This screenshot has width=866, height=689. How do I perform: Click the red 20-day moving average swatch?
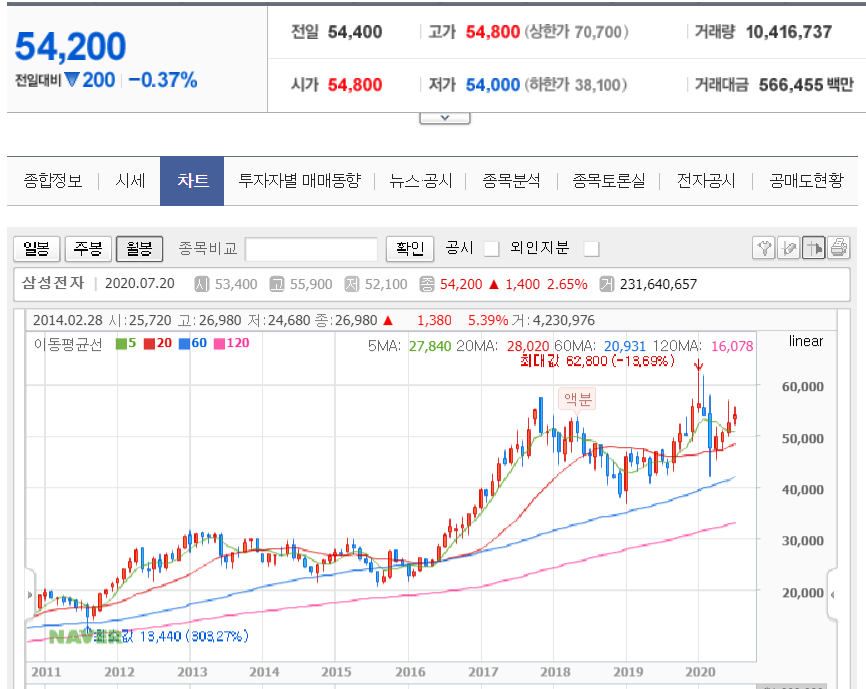click(x=149, y=343)
